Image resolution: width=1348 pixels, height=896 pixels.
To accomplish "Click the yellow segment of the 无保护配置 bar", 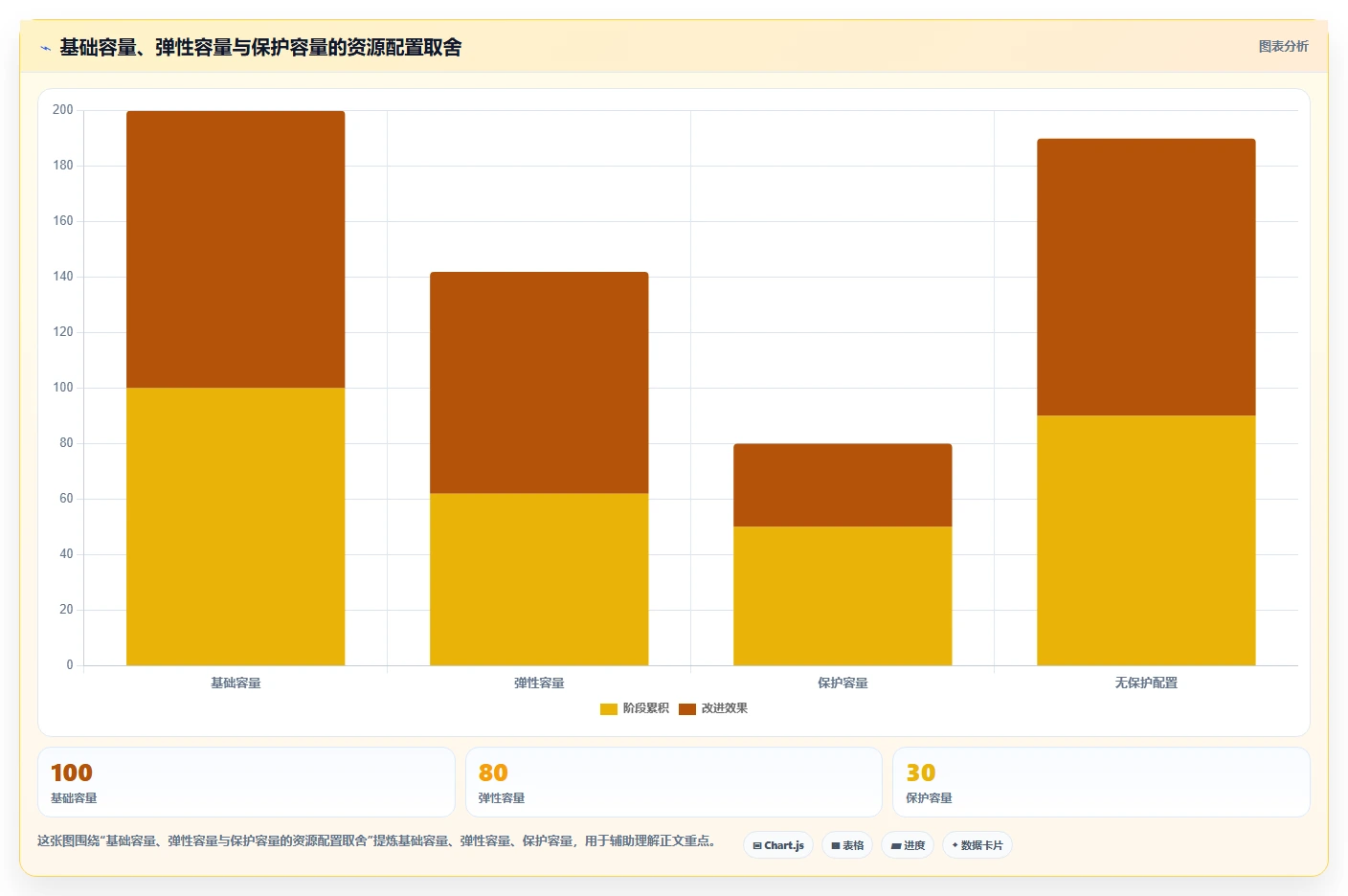I will 1146,540.
